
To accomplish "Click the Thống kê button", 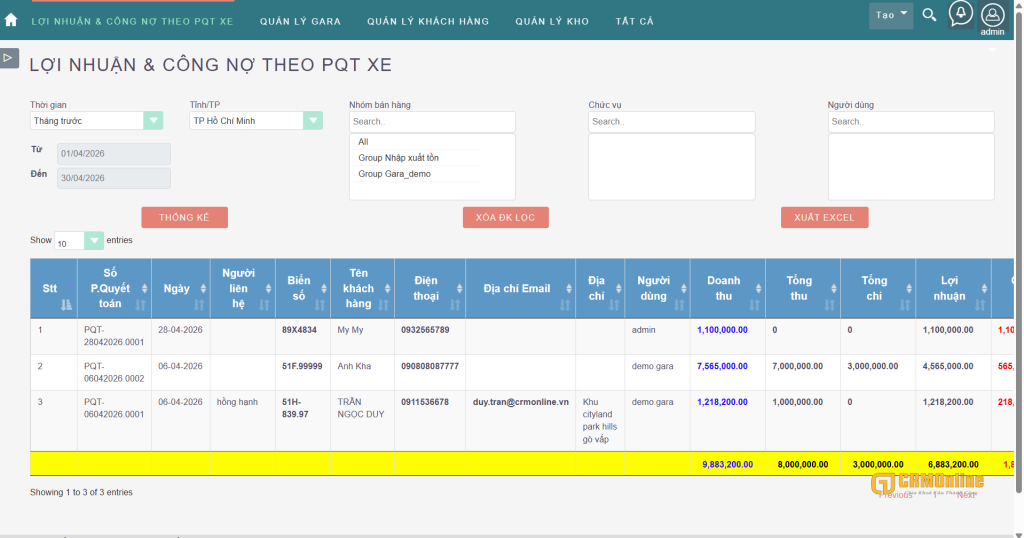I will 185,217.
